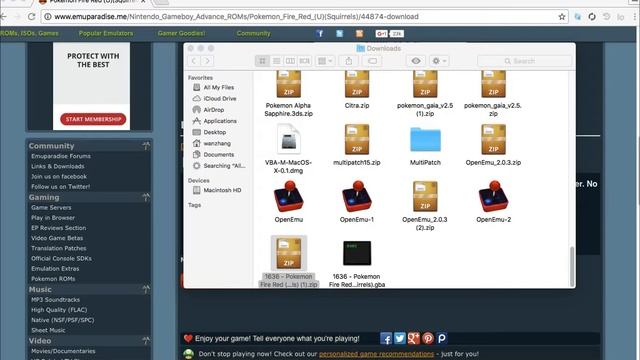Select the MultiPatch folder
This screenshot has height=360, width=640.
[425, 140]
